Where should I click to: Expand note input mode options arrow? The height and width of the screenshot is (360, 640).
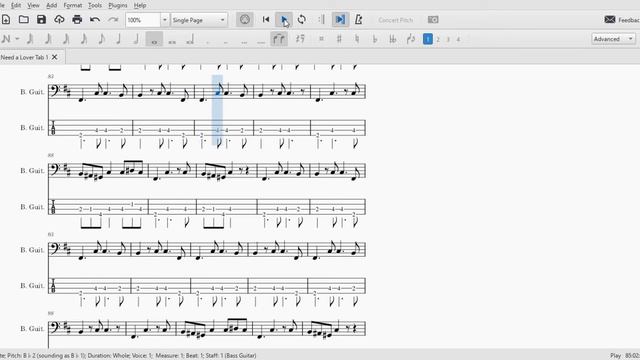(x=17, y=39)
